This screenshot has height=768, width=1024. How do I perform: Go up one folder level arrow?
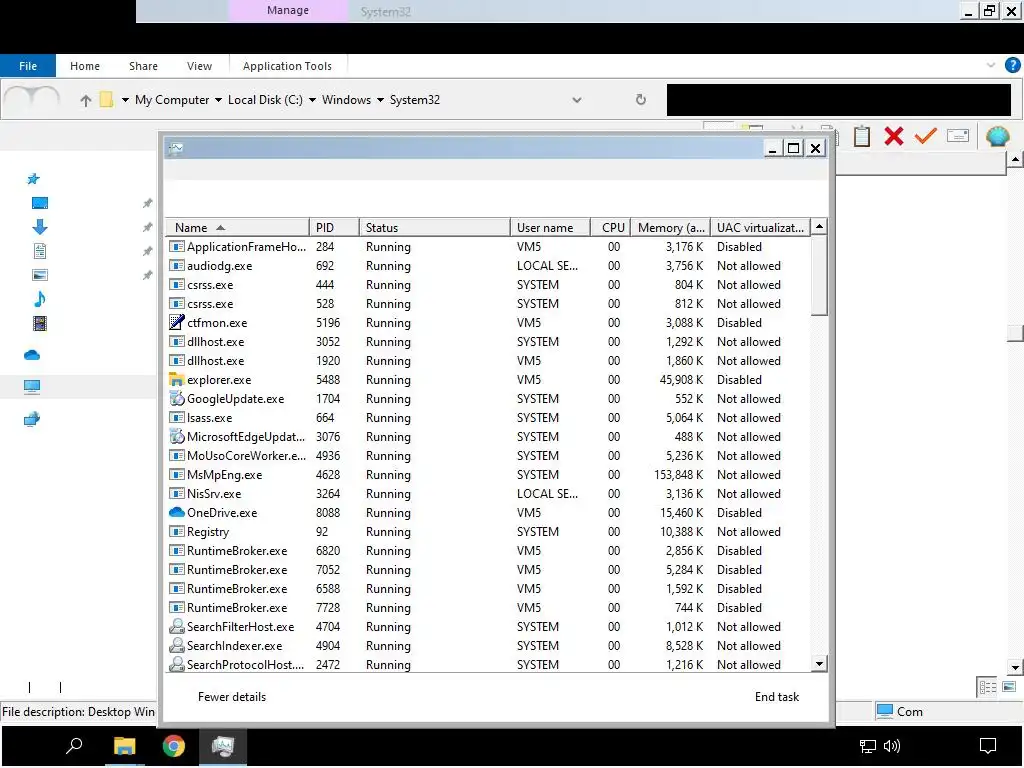(86, 101)
